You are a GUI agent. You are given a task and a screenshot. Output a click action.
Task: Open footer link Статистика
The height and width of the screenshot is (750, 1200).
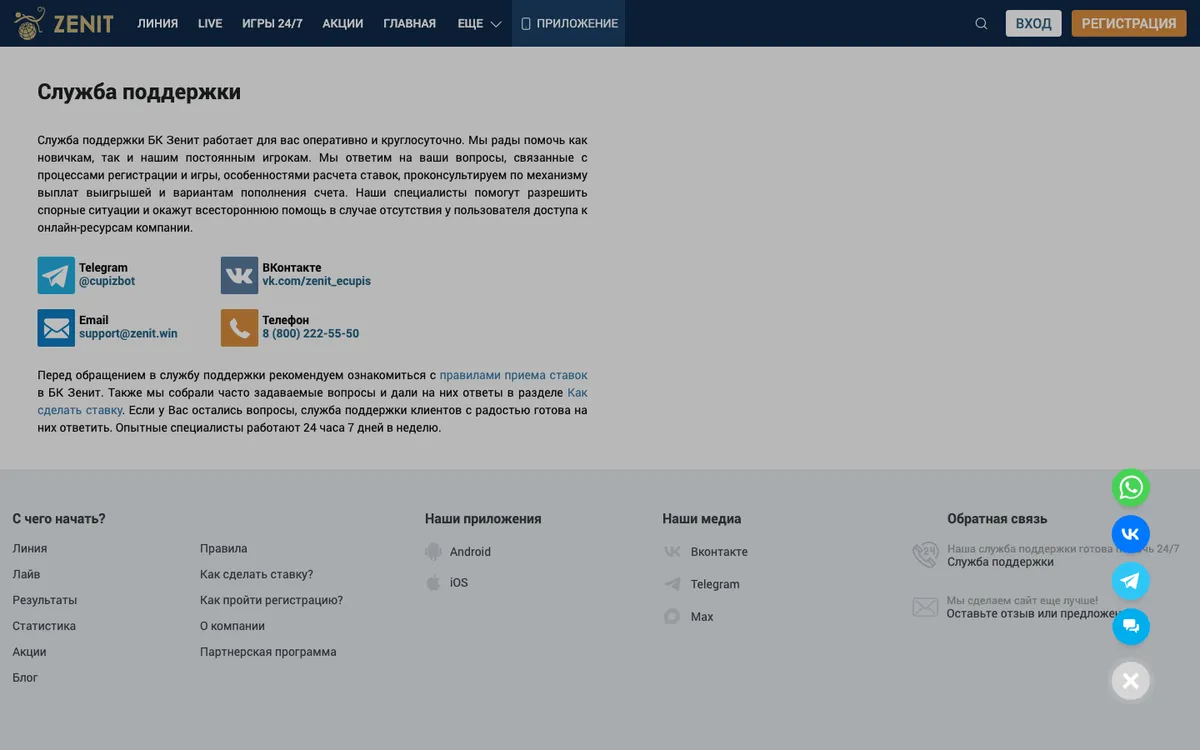(x=44, y=626)
